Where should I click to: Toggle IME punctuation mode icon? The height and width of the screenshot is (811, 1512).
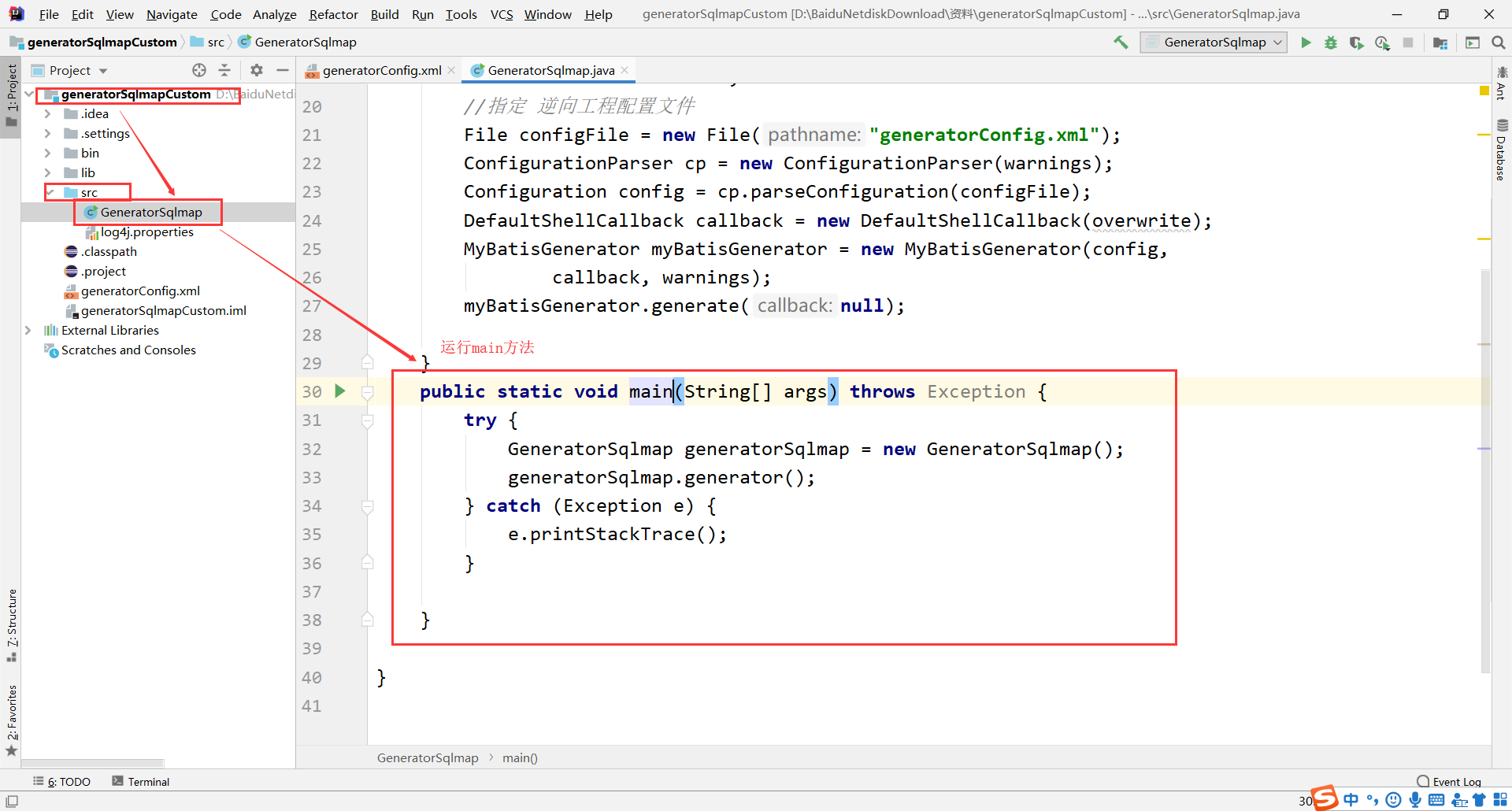click(x=1373, y=800)
